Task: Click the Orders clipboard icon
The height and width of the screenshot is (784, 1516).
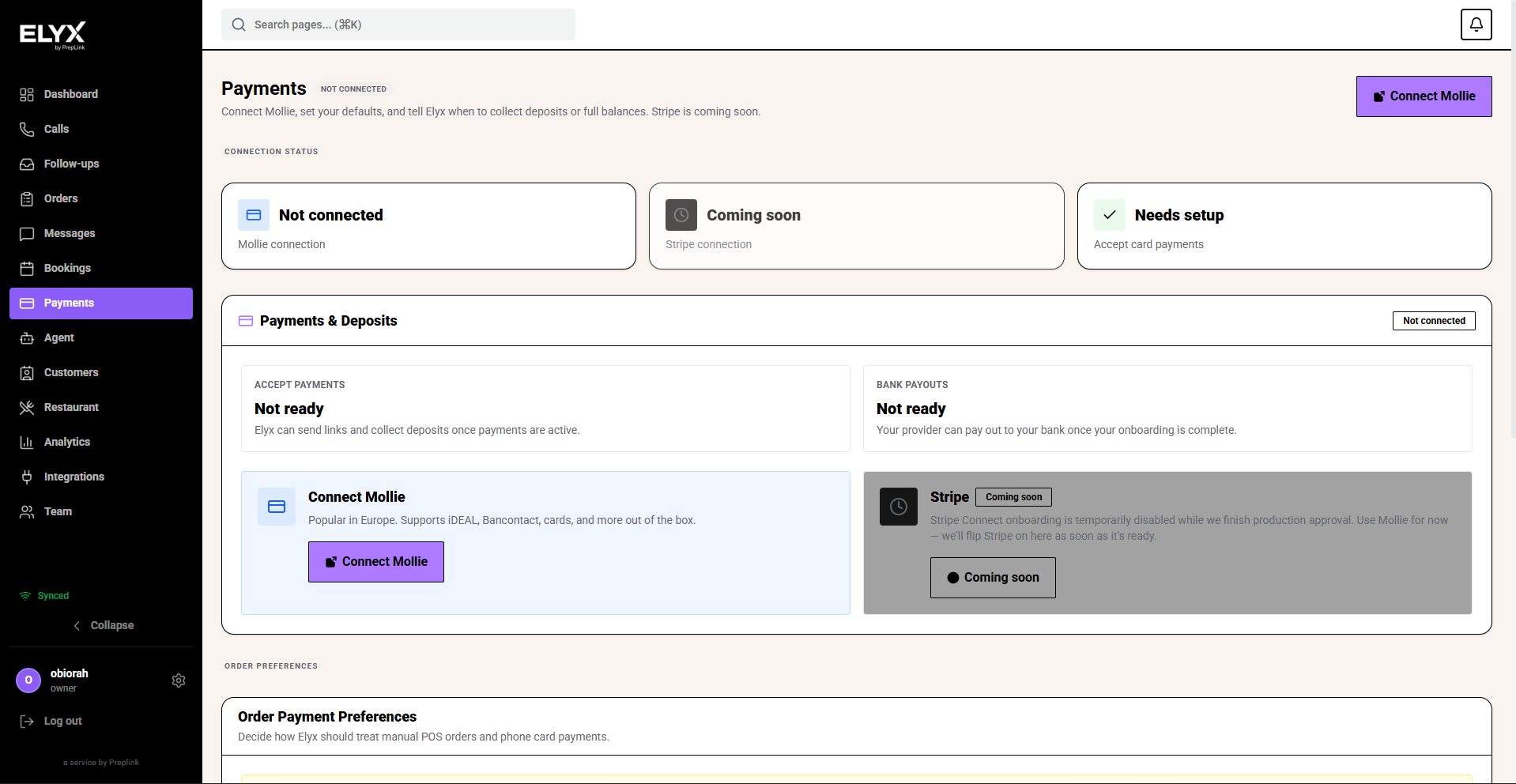Action: point(27,199)
